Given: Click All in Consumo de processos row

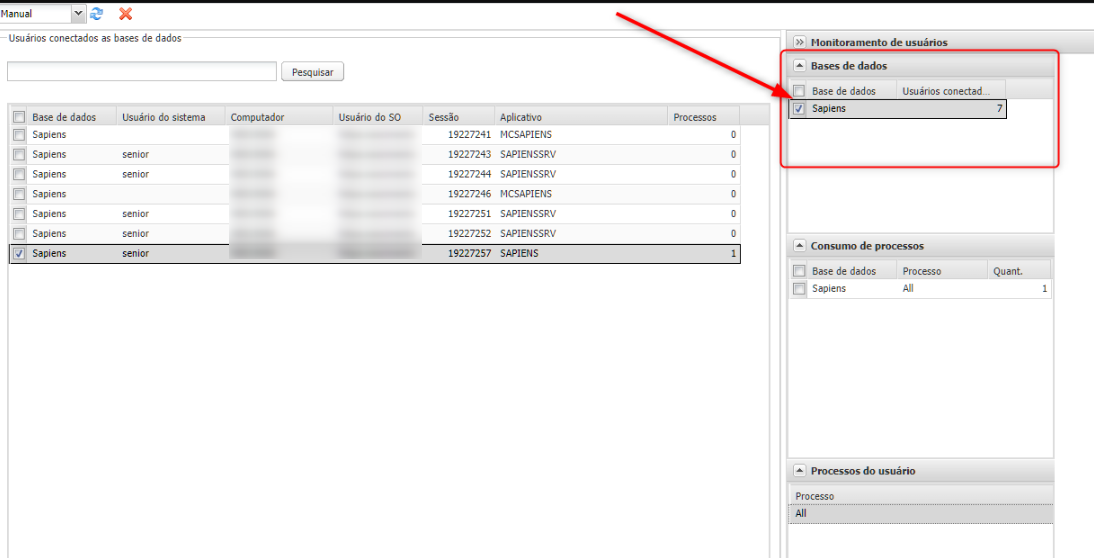Looking at the screenshot, I should pos(908,289).
